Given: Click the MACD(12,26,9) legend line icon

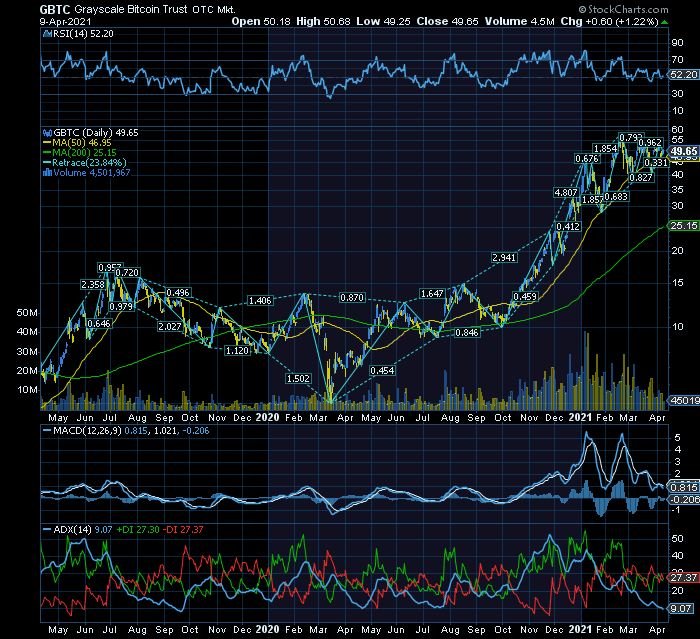Looking at the screenshot, I should click(47, 431).
